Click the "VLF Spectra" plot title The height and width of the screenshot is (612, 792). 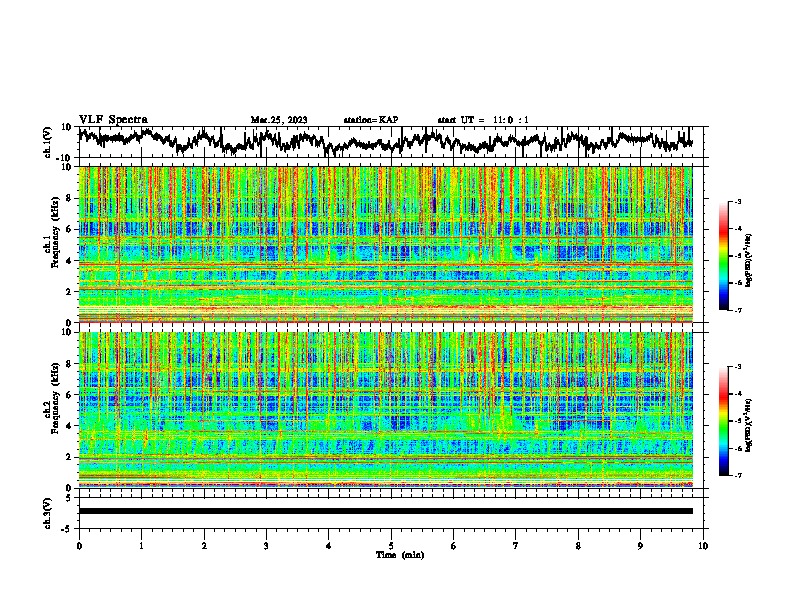coord(113,119)
